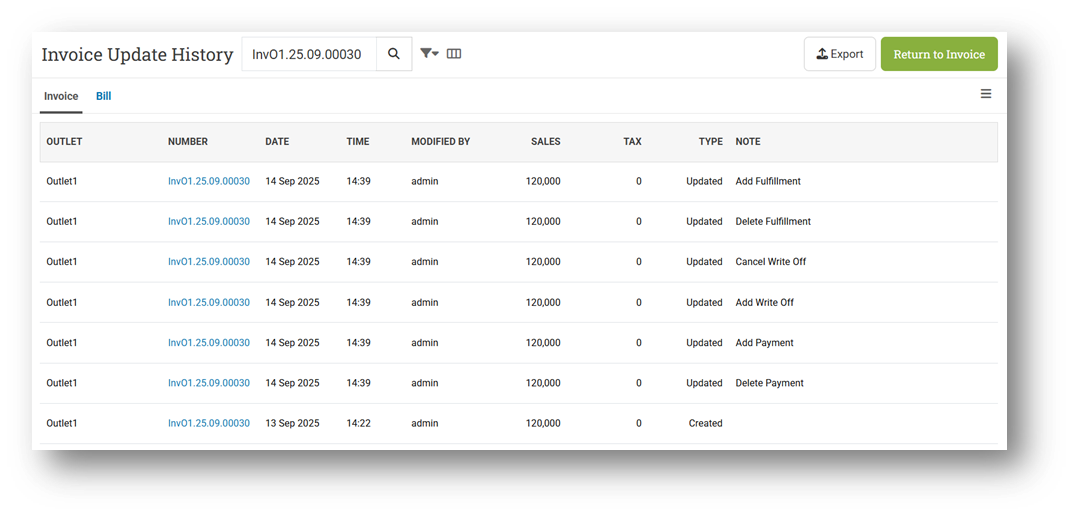Click '120,000' in the Created row
Screen dimensions: 1072x515
(x=543, y=423)
